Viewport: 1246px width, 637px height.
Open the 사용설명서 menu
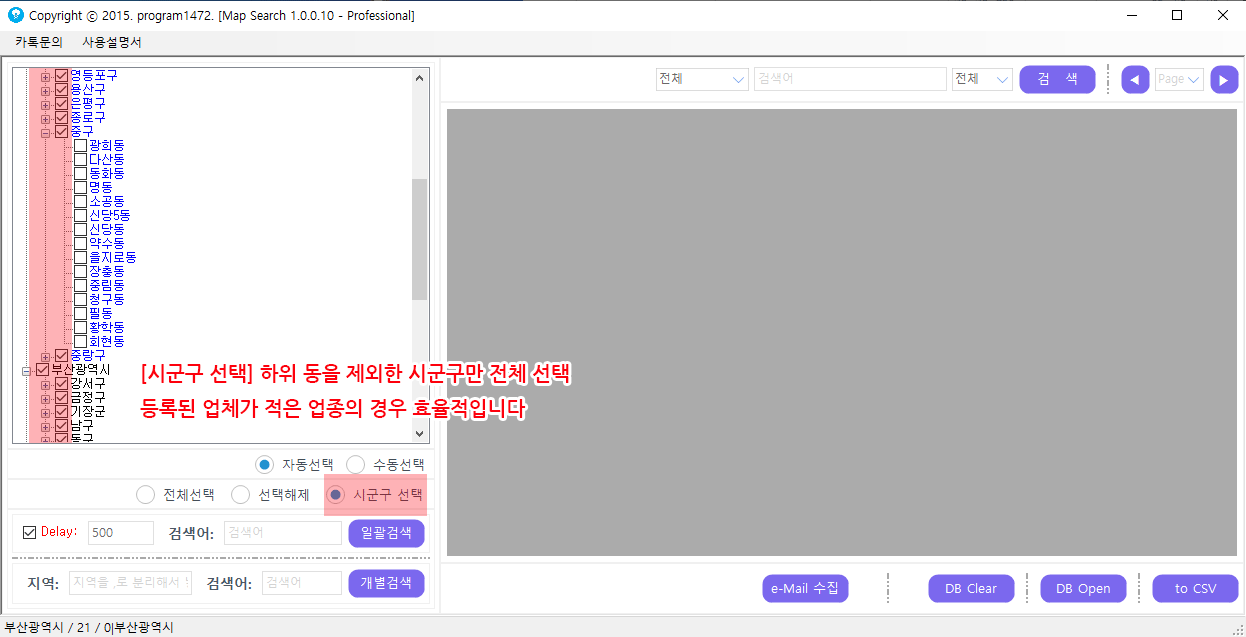coord(112,42)
